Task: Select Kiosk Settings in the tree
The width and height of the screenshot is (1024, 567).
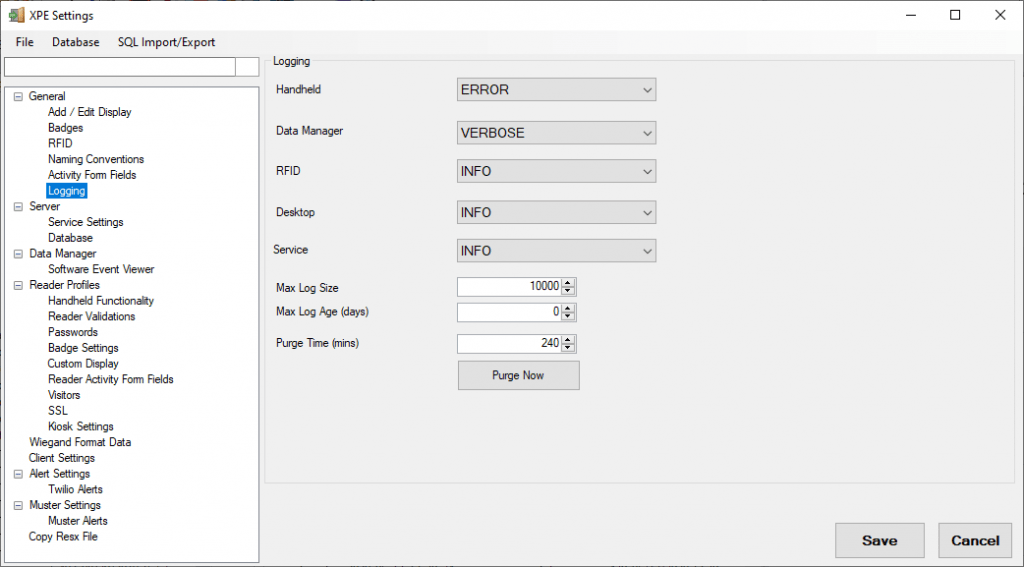Action: click(81, 426)
